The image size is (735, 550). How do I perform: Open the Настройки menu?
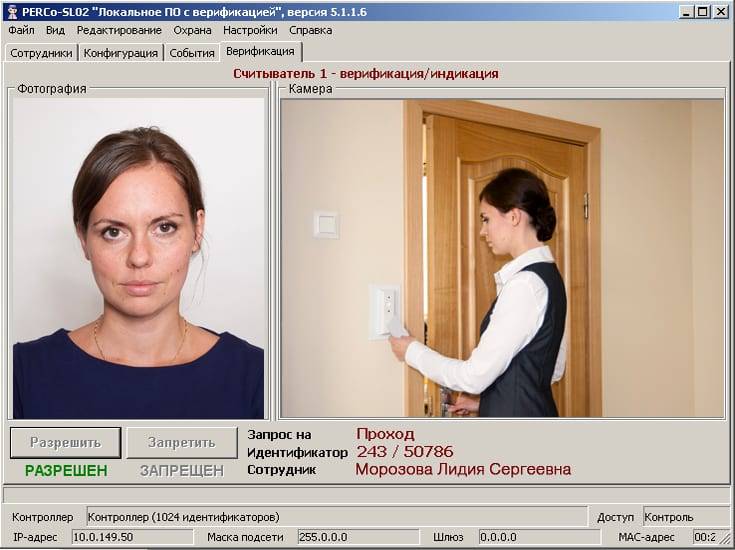click(250, 30)
